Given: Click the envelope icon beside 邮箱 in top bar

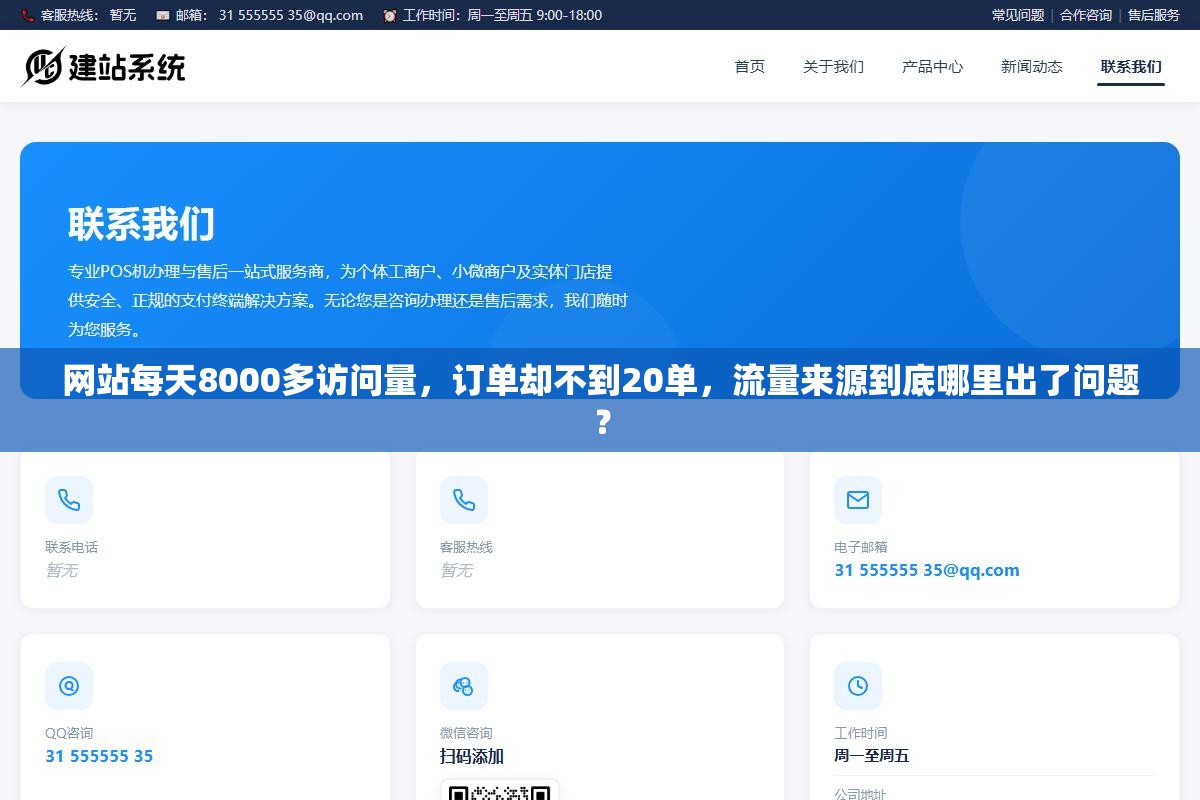Looking at the screenshot, I should pyautogui.click(x=163, y=15).
